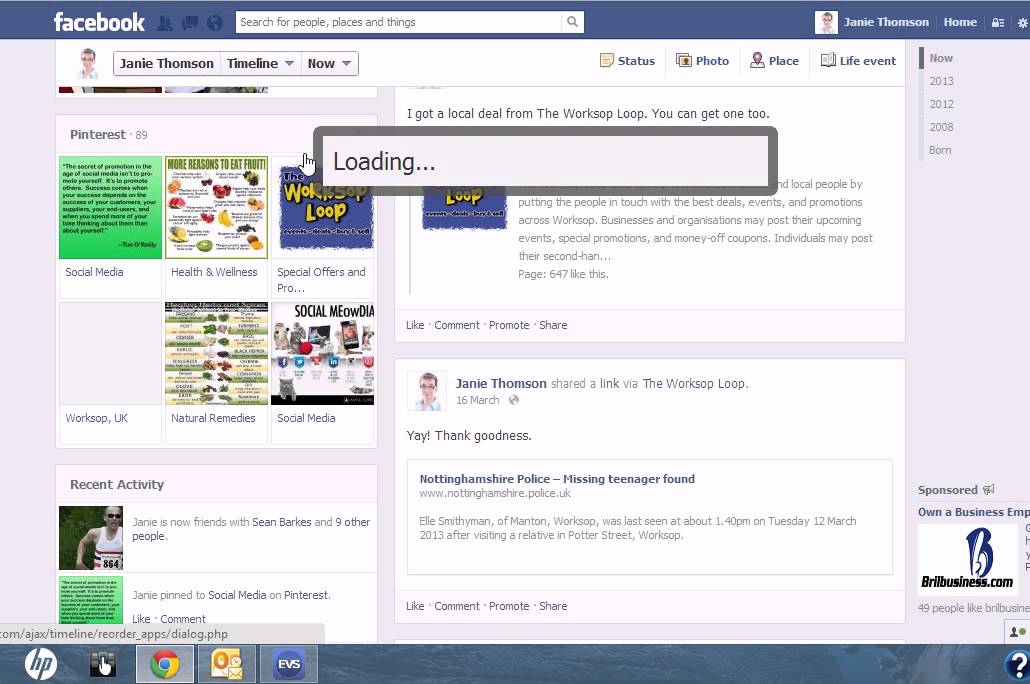Click the Status composer option
1030x684 pixels.
(627, 60)
